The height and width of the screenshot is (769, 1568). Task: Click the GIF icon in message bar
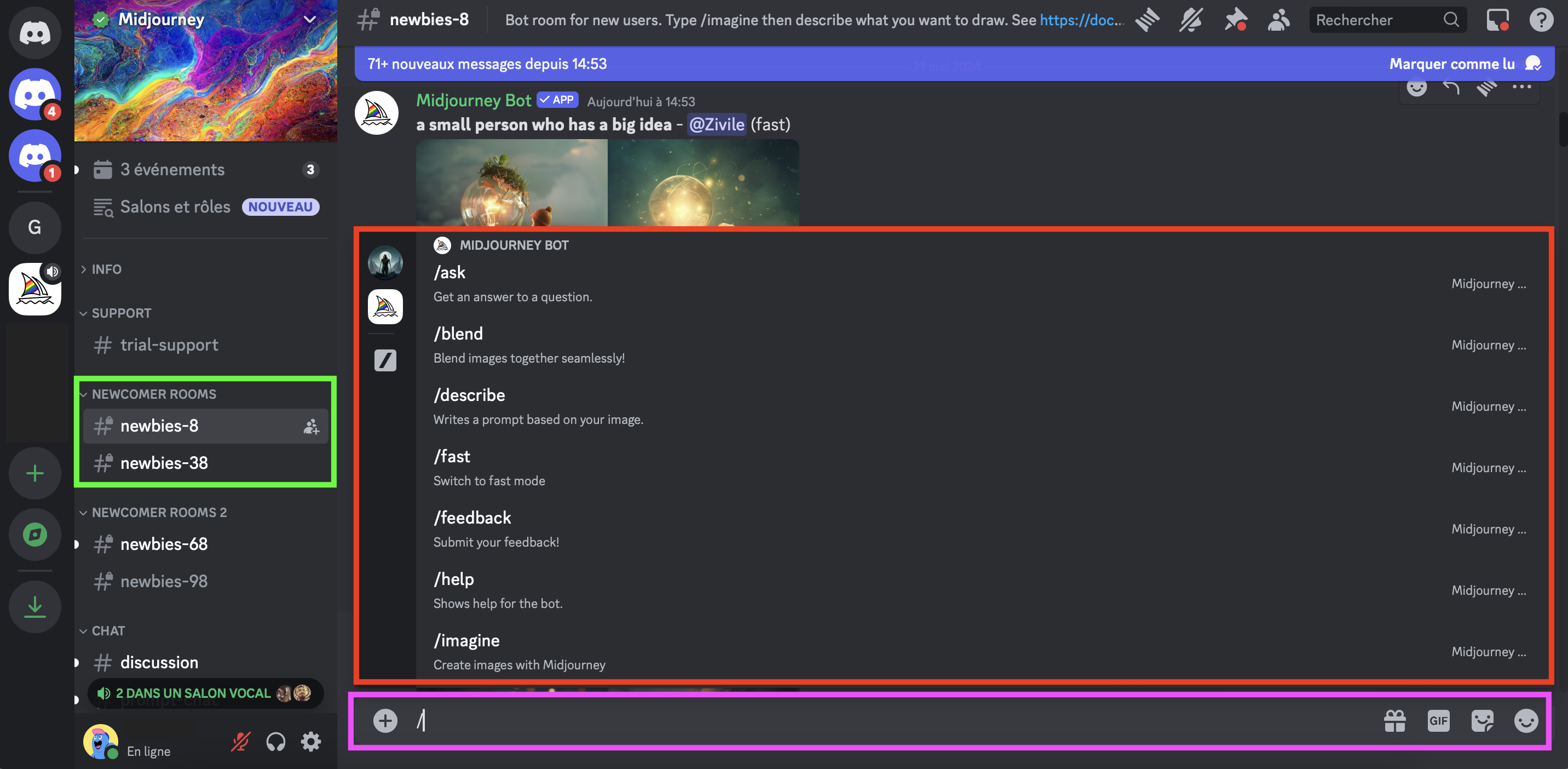[1437, 719]
